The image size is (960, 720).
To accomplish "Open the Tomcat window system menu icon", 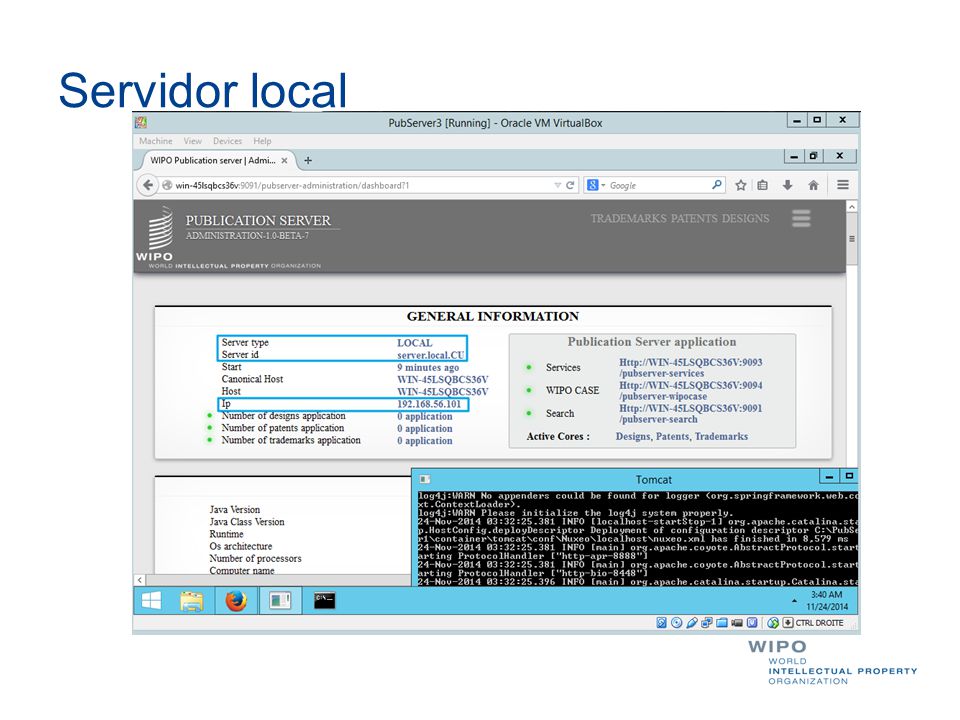I will point(426,479).
